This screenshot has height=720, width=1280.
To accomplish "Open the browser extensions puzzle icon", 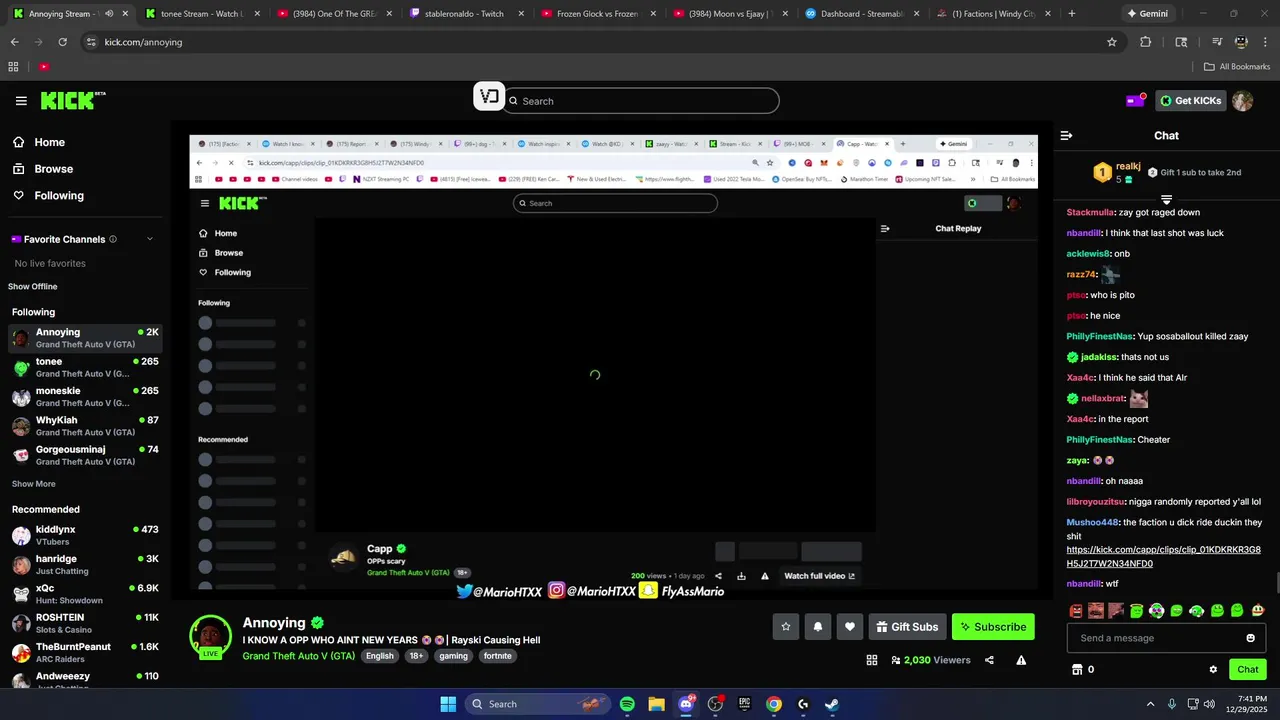I will tap(1146, 42).
